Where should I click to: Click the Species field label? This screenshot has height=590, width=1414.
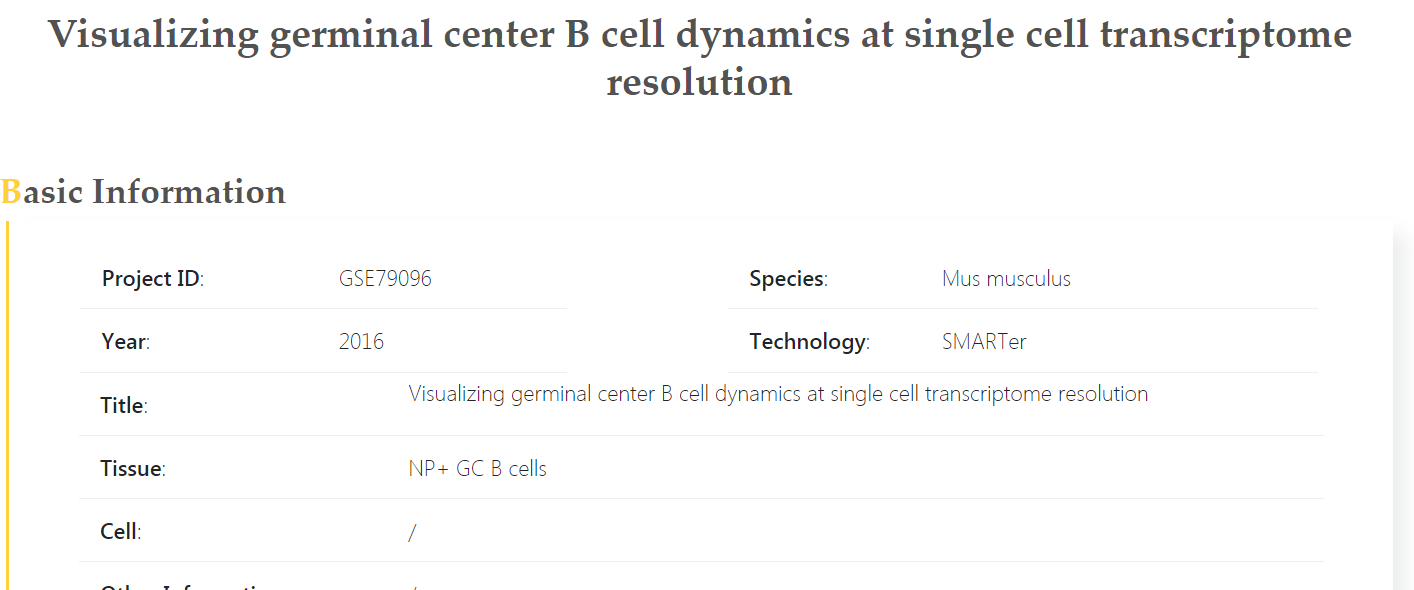(788, 278)
